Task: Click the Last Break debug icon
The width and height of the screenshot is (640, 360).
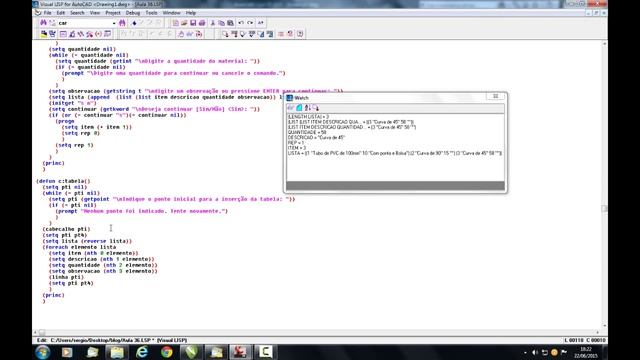Action: pyautogui.click(x=199, y=34)
